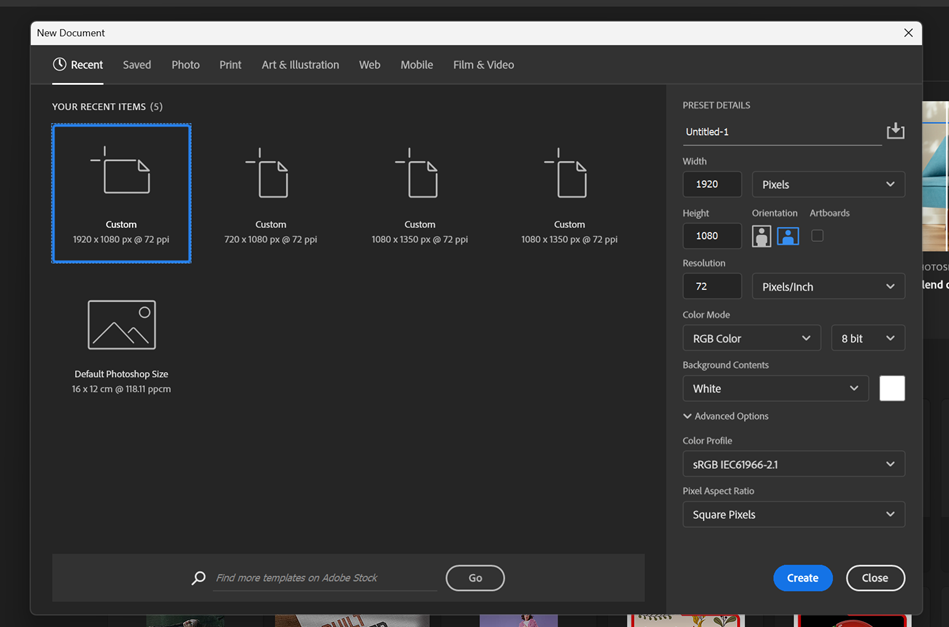Screen dimensions: 949x627
Task: Open the 8 bit depth dropdown
Action: pyautogui.click(x=867, y=338)
